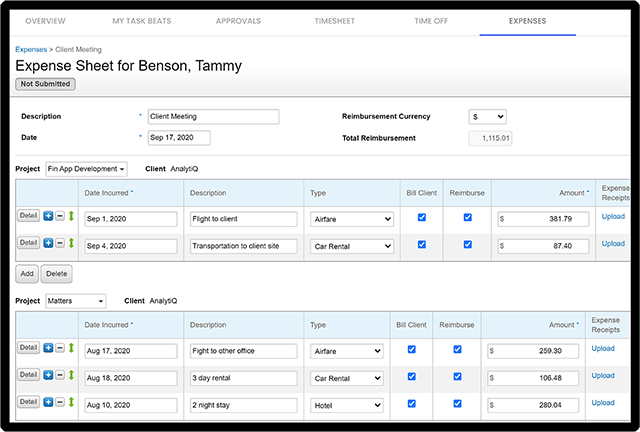Click the Aug 18, 2020 date incurred field
Screen dimensions: 640x432
coord(131,378)
